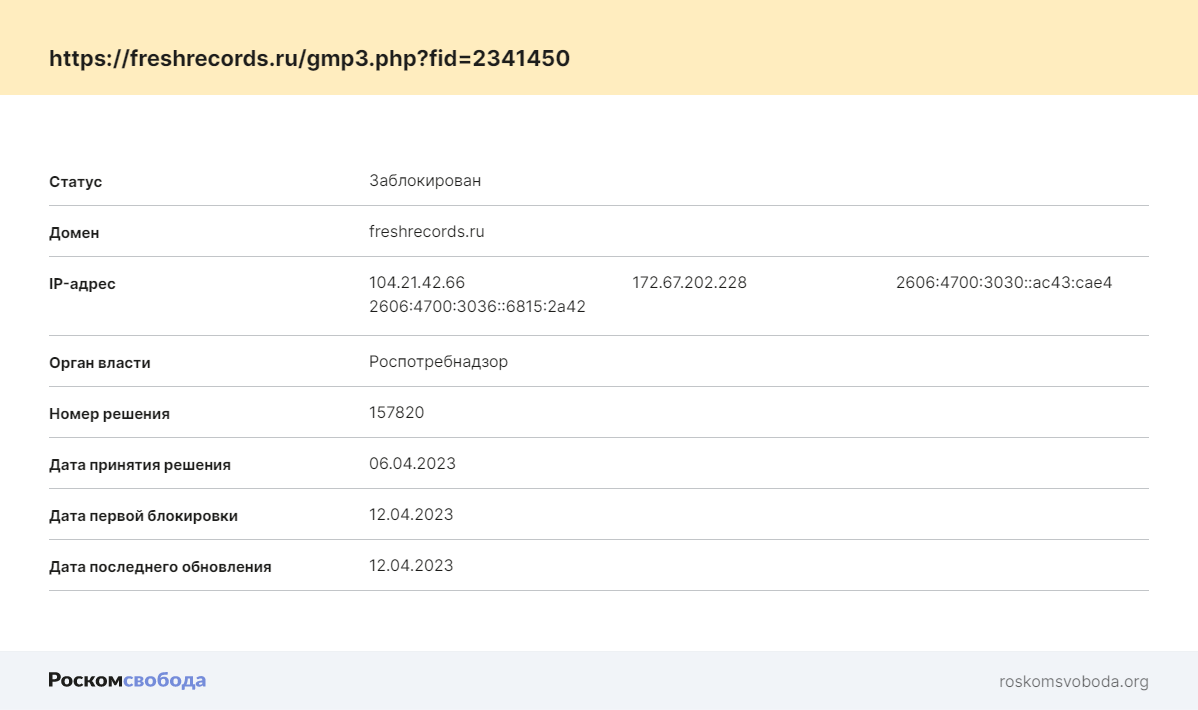Select decision number 157820
This screenshot has height=710, width=1198.
396,413
